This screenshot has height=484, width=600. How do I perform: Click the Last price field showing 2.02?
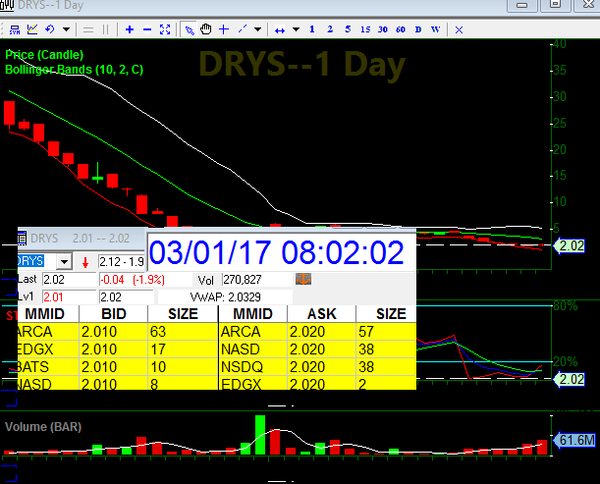point(67,280)
